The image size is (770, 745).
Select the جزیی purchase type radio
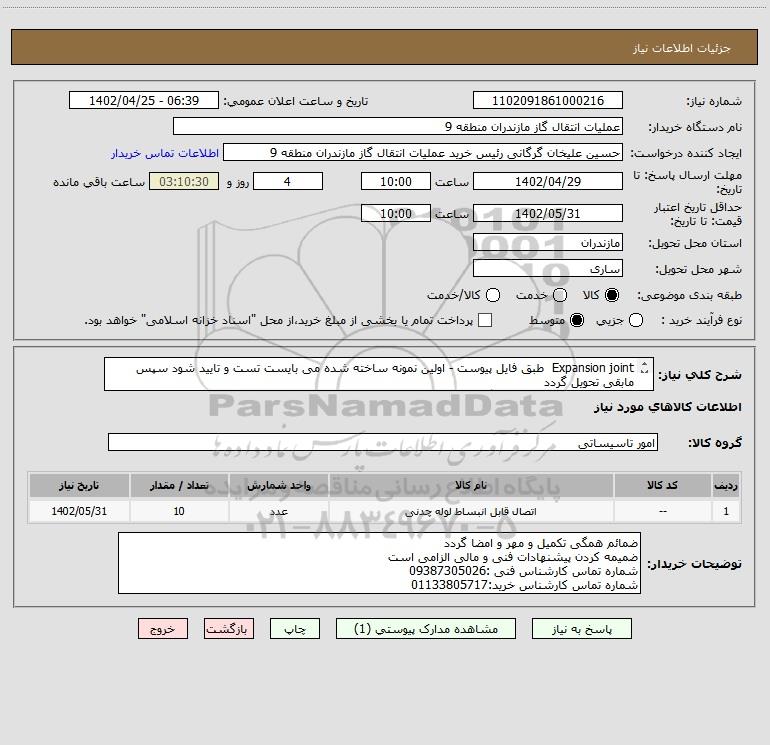click(636, 321)
